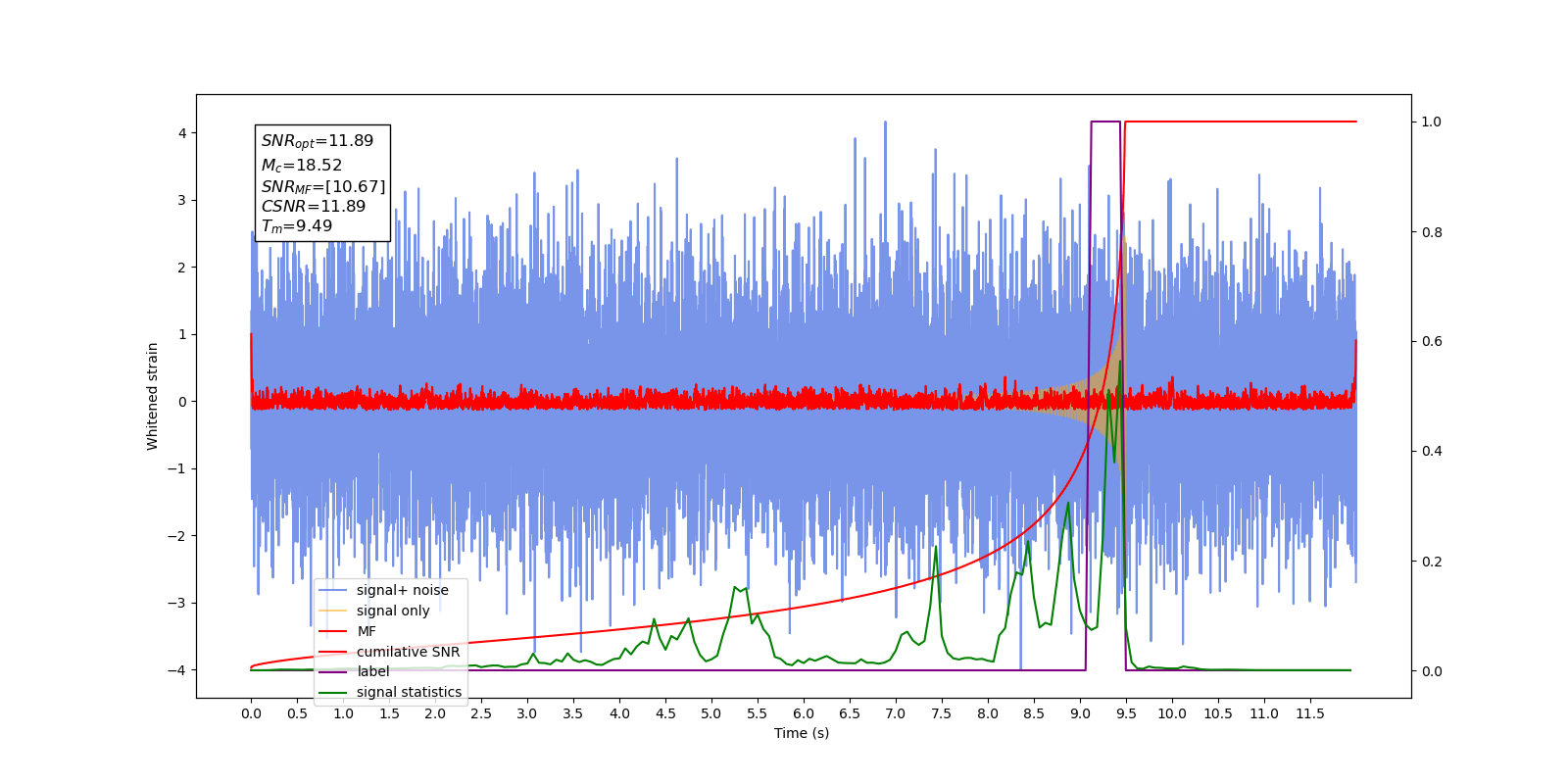
Task: Click the −4 tick on the strain axis
Action: coord(176,670)
